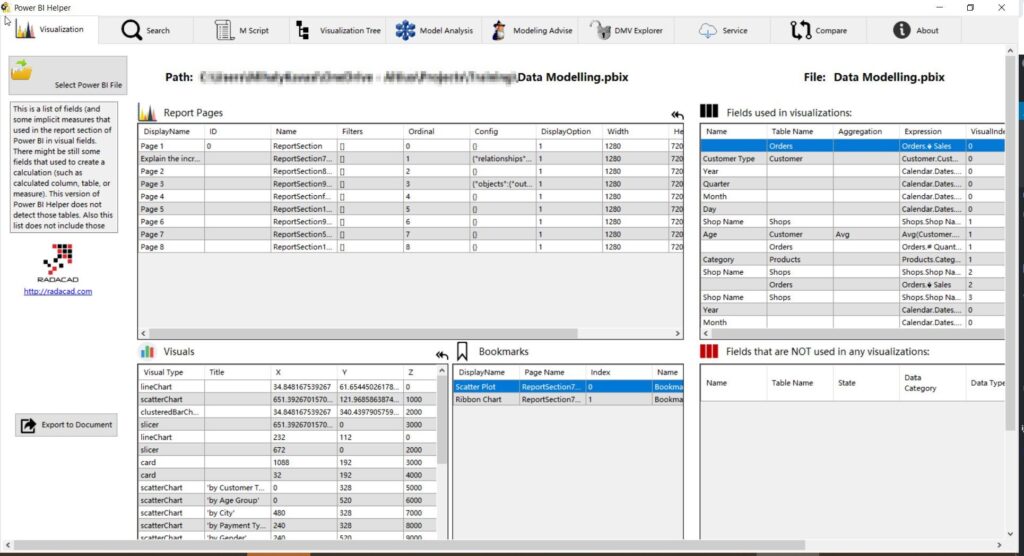Screen dimensions: 1024x556
Task: Click Data Category header in unused fields
Action: [x=932, y=383]
